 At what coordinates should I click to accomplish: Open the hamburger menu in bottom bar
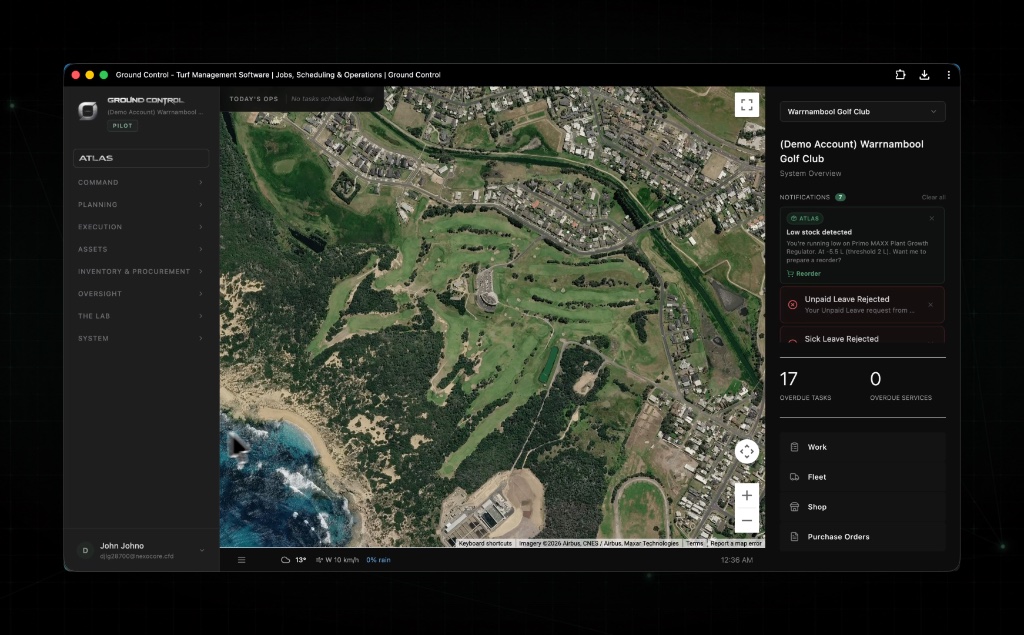click(x=242, y=560)
